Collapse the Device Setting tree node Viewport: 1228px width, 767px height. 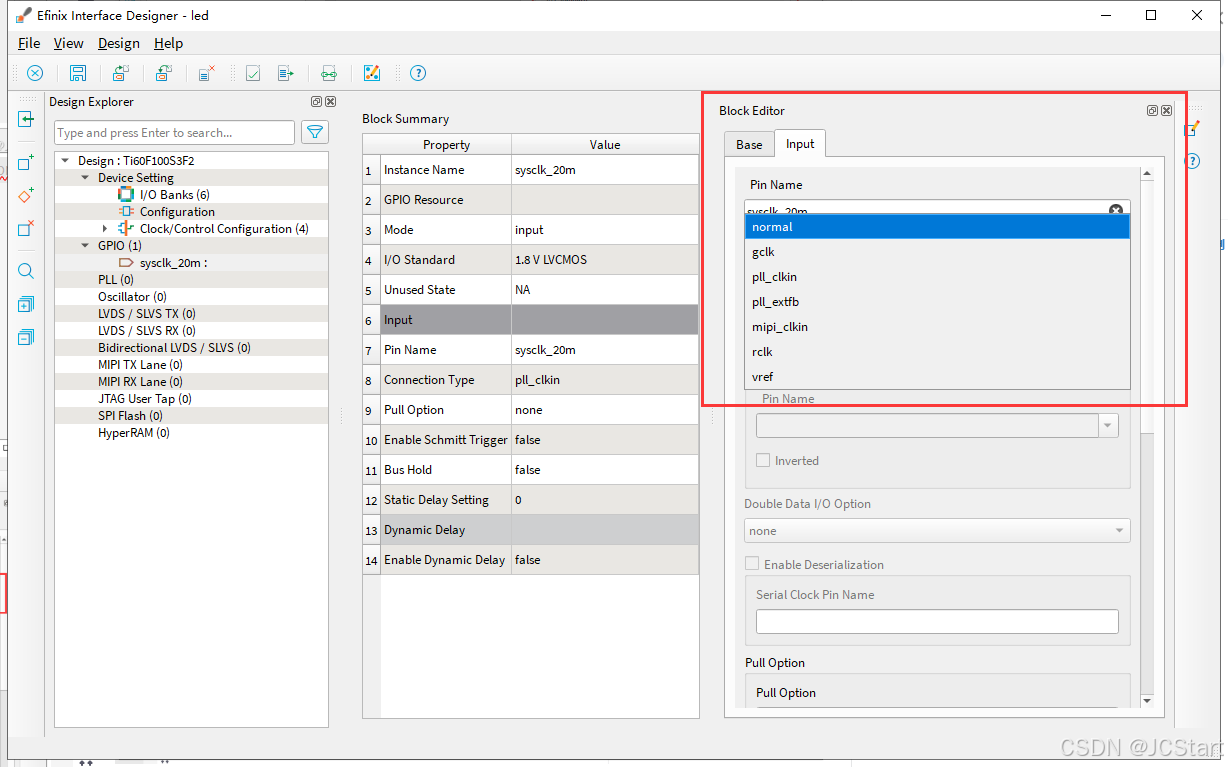point(85,177)
